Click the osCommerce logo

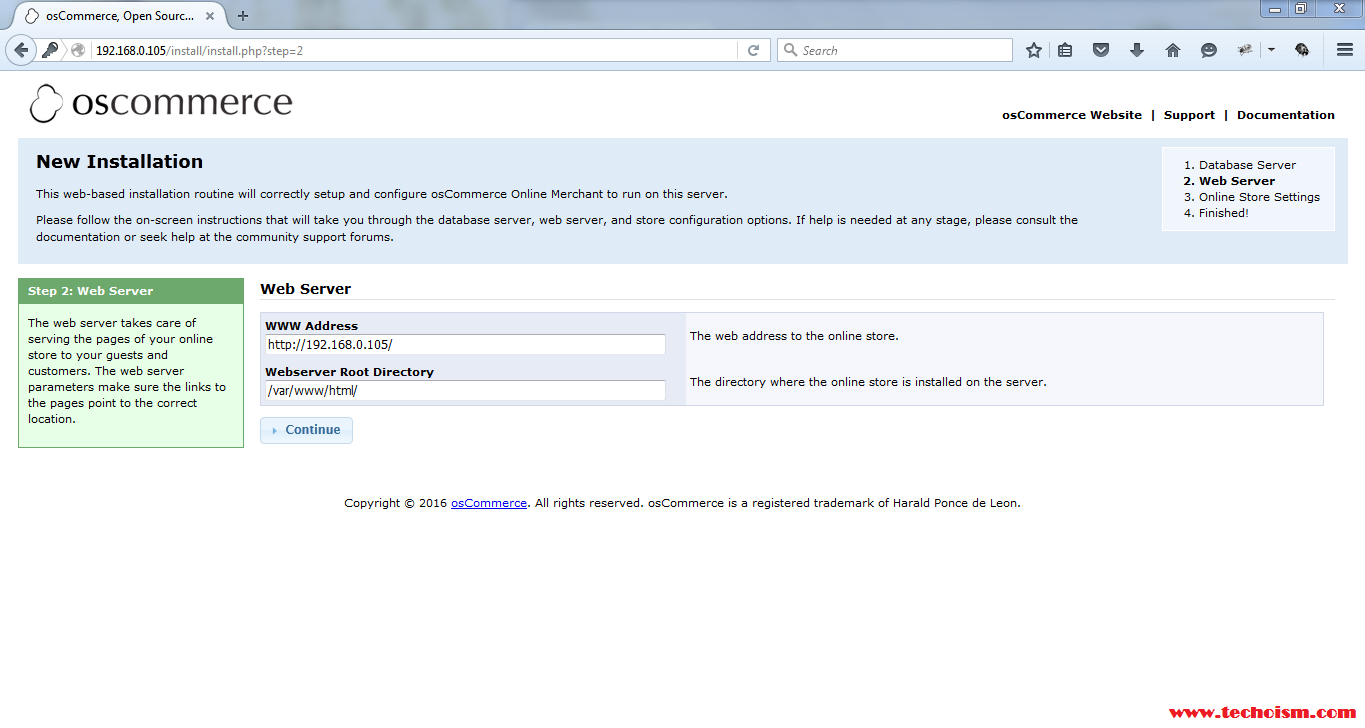click(x=161, y=103)
